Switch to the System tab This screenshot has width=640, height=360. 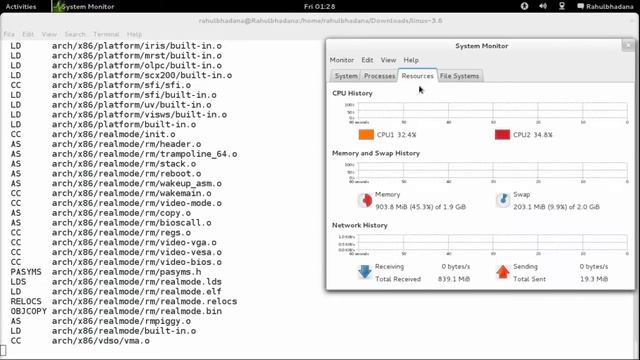coord(346,76)
